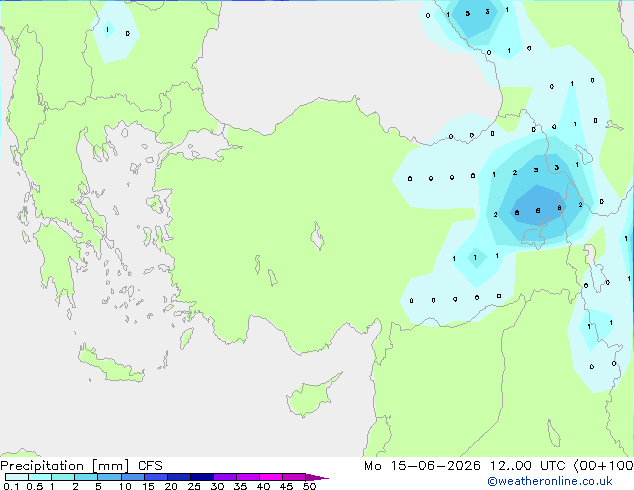This screenshot has height=490, width=634.
Task: Click the legend label '15'
Action: [x=148, y=486]
